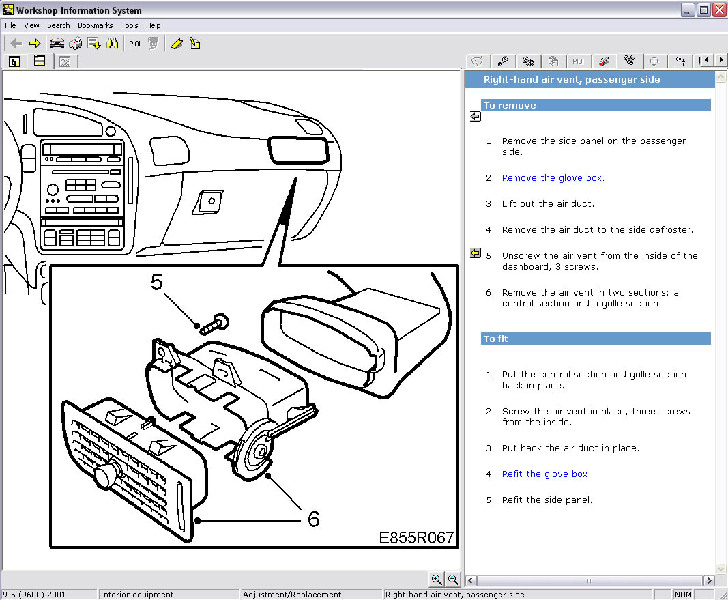Follow the 'Remove the glove box' link
Image resolution: width=728 pixels, height=600 pixels.
point(552,178)
